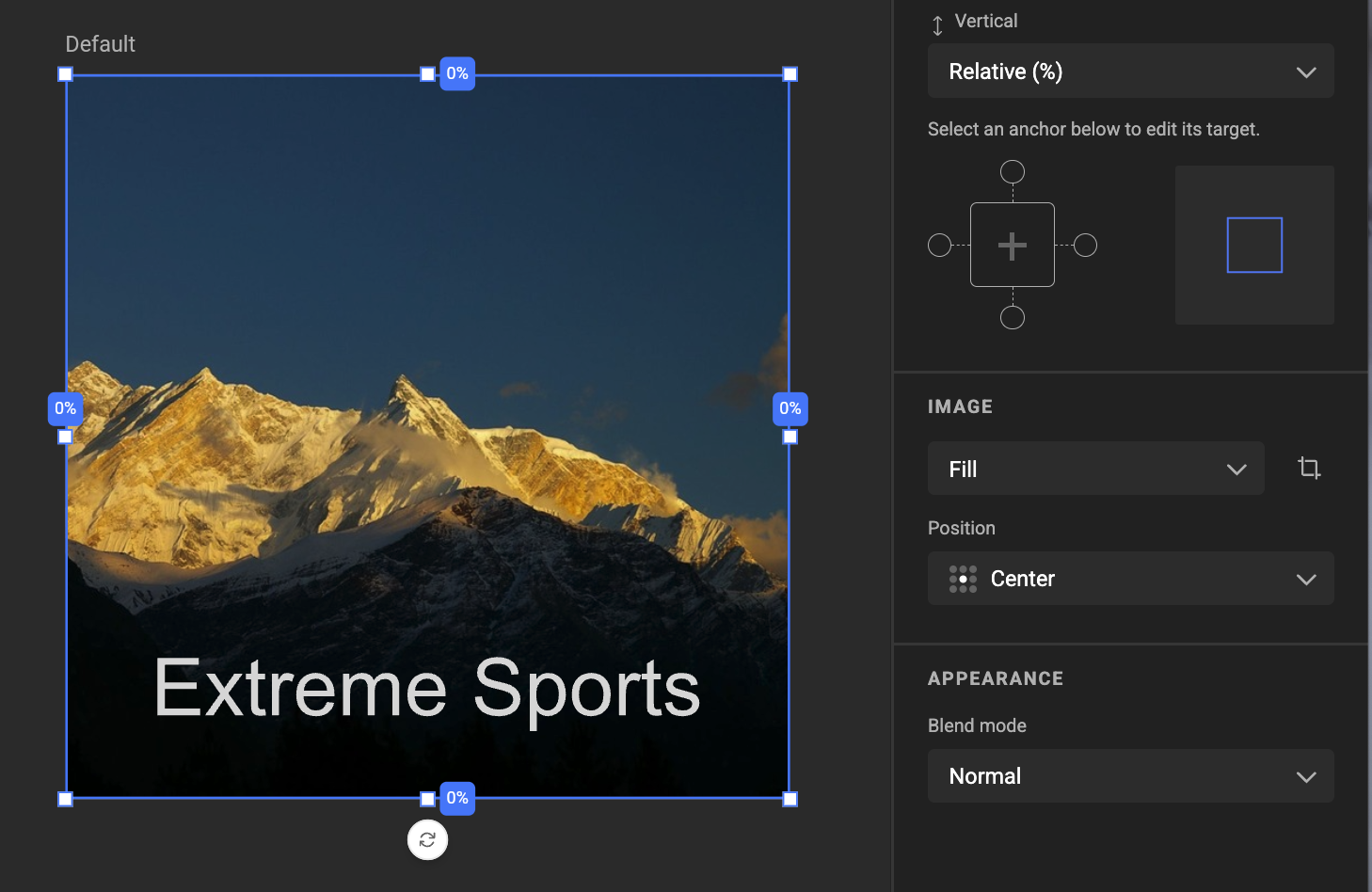The height and width of the screenshot is (892, 1372).
Task: Open the Blend mode Normal dropdown
Action: click(x=1130, y=776)
